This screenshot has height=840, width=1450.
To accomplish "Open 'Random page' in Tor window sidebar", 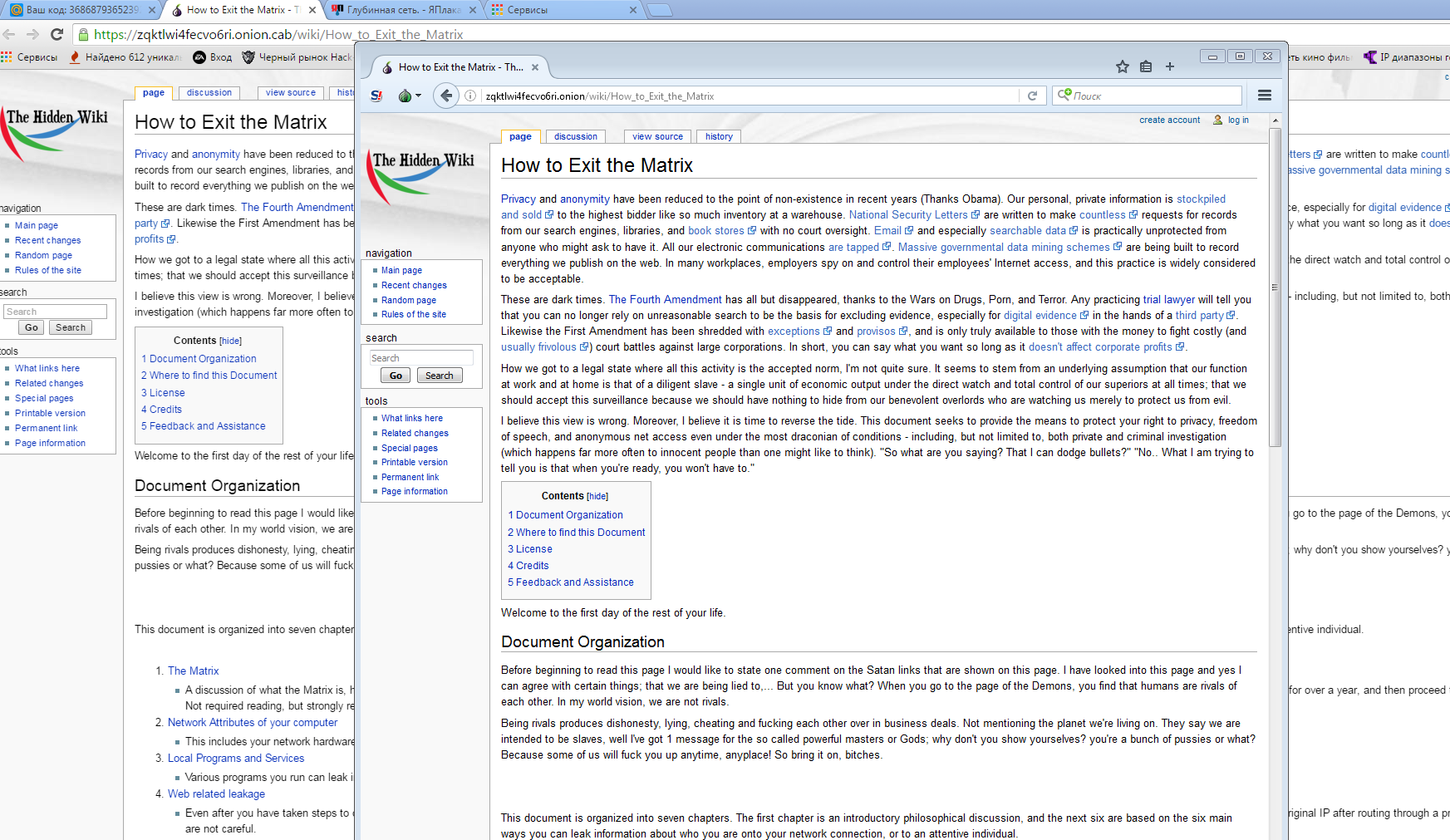I will tap(409, 300).
